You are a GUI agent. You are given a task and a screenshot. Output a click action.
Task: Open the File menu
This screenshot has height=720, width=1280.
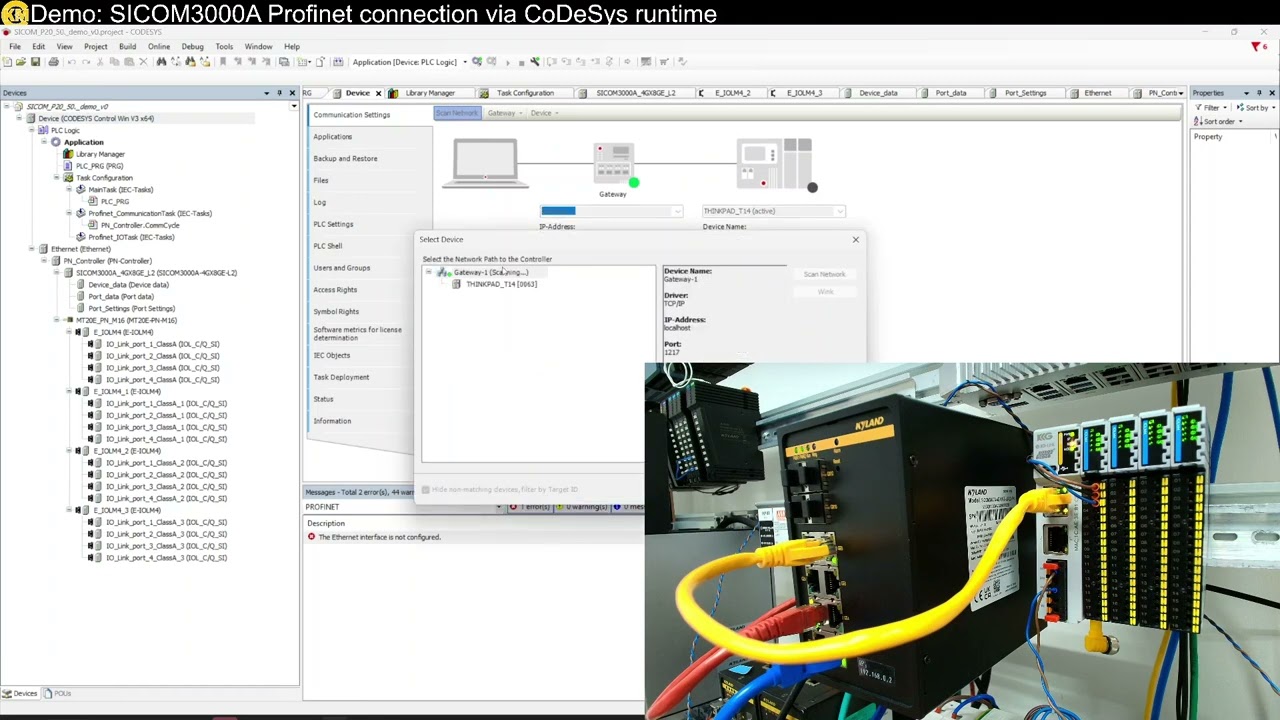15,47
